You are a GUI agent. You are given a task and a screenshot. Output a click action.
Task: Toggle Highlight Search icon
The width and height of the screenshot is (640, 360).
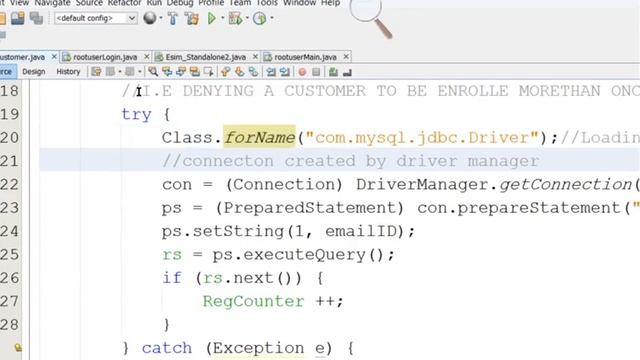click(x=195, y=72)
